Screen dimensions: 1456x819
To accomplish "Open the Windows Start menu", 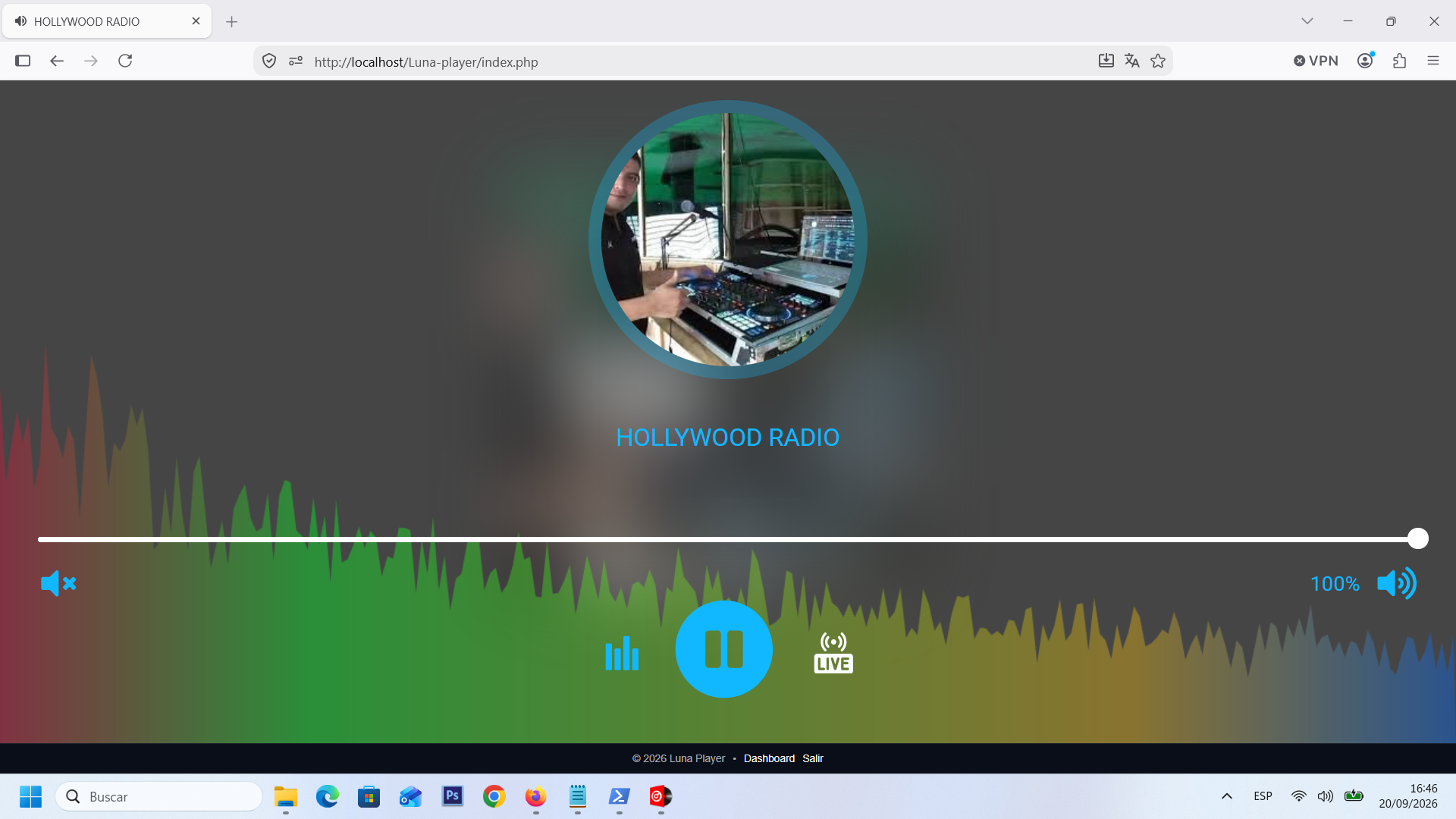I will 30,796.
